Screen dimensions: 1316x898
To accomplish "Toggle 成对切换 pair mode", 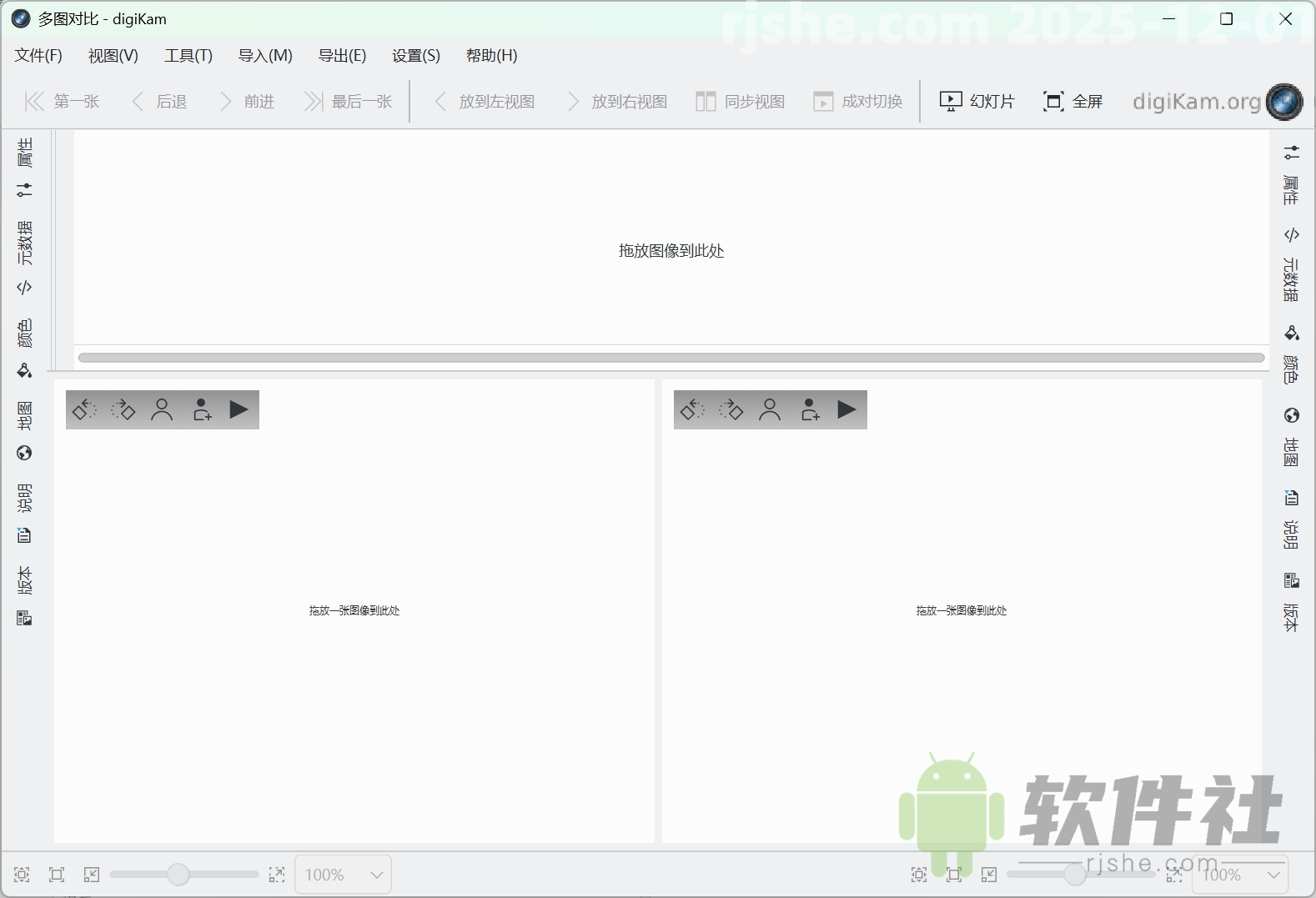I will click(x=858, y=102).
